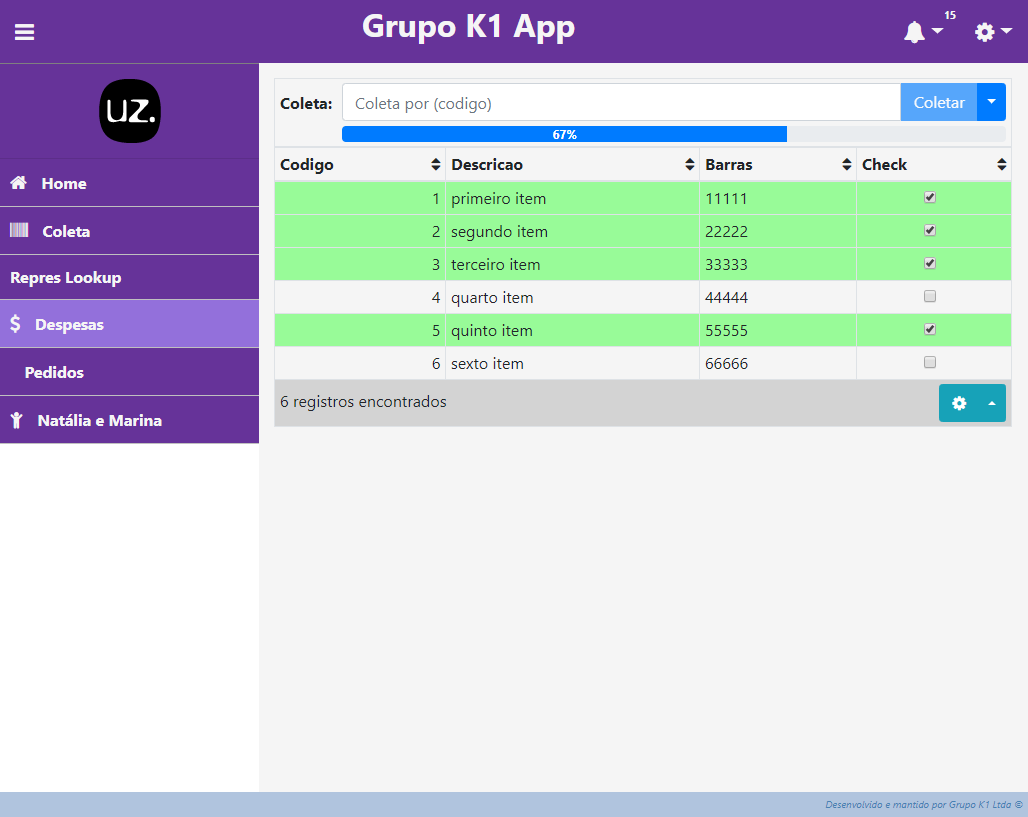Screen dimensions: 1028x817
Task: Open Coleta in the sidebar
Action: 129,231
